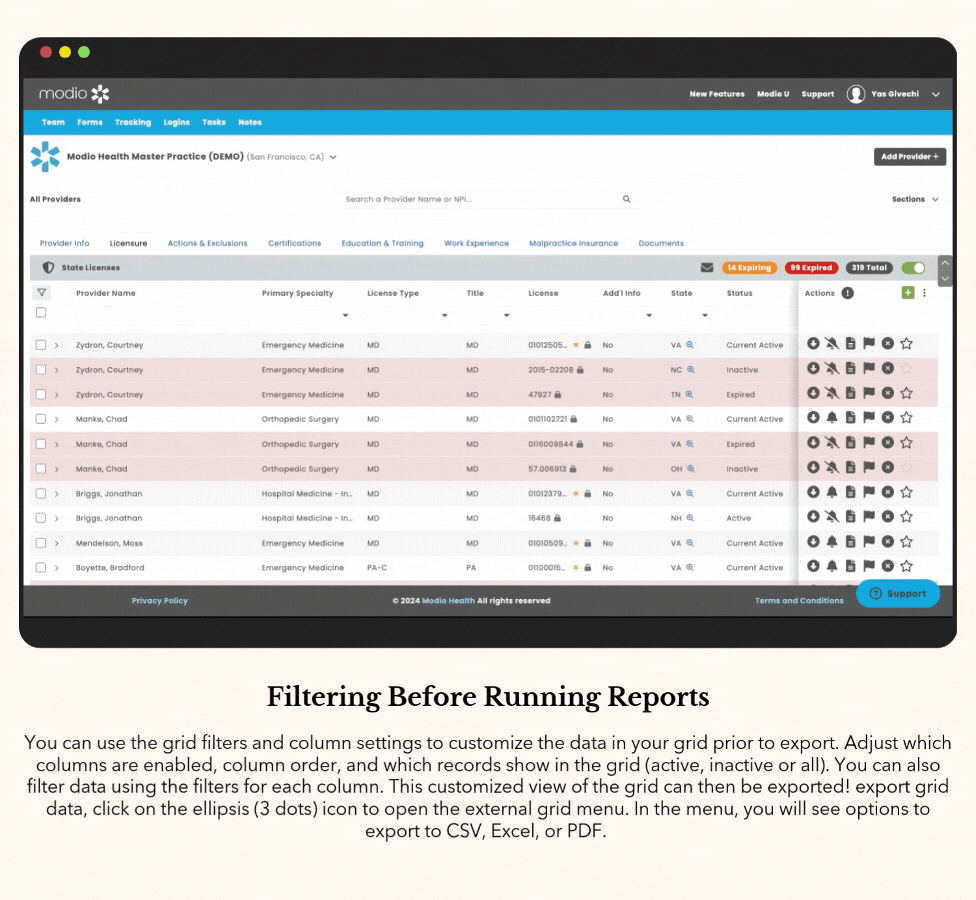Expand the practice selector chevron
The height and width of the screenshot is (900, 976).
tap(333, 157)
